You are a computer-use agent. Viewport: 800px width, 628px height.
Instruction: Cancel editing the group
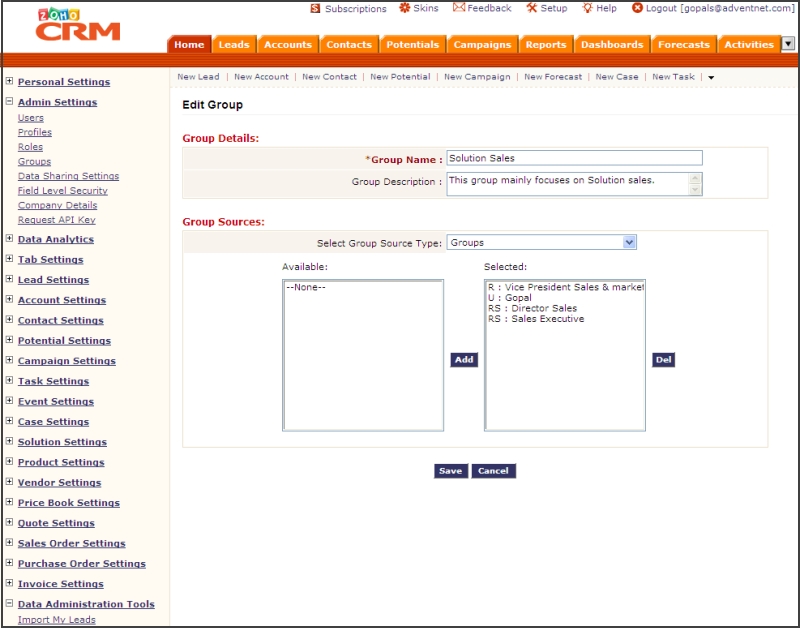coord(493,471)
